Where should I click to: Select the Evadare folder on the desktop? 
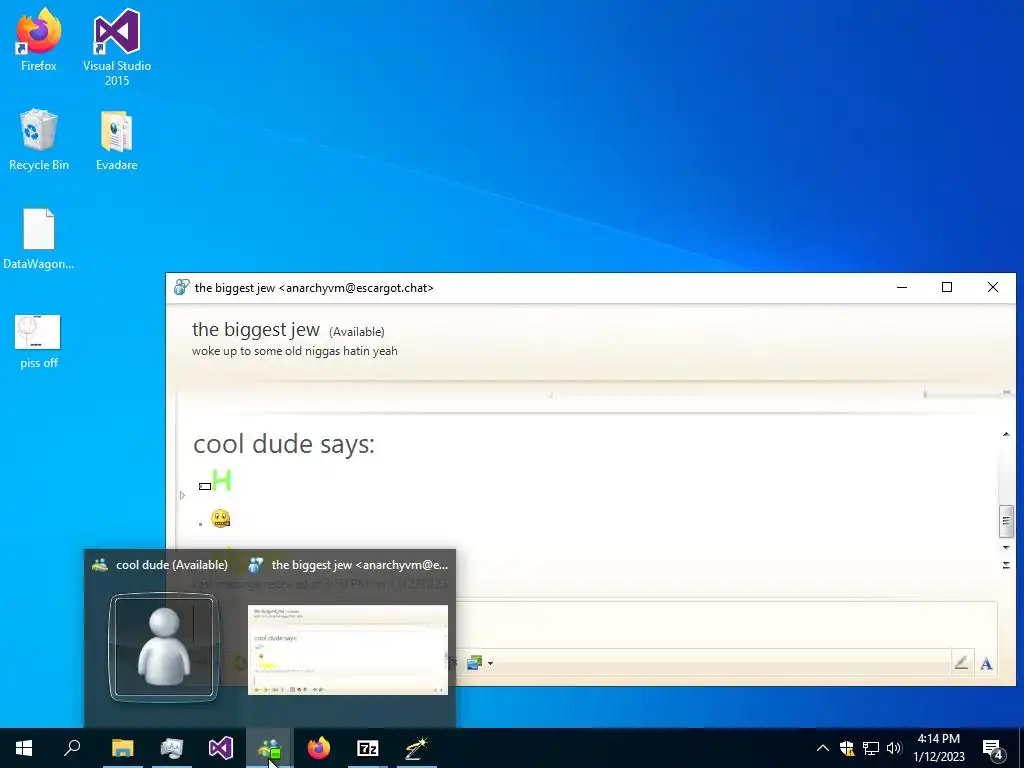pyautogui.click(x=117, y=140)
